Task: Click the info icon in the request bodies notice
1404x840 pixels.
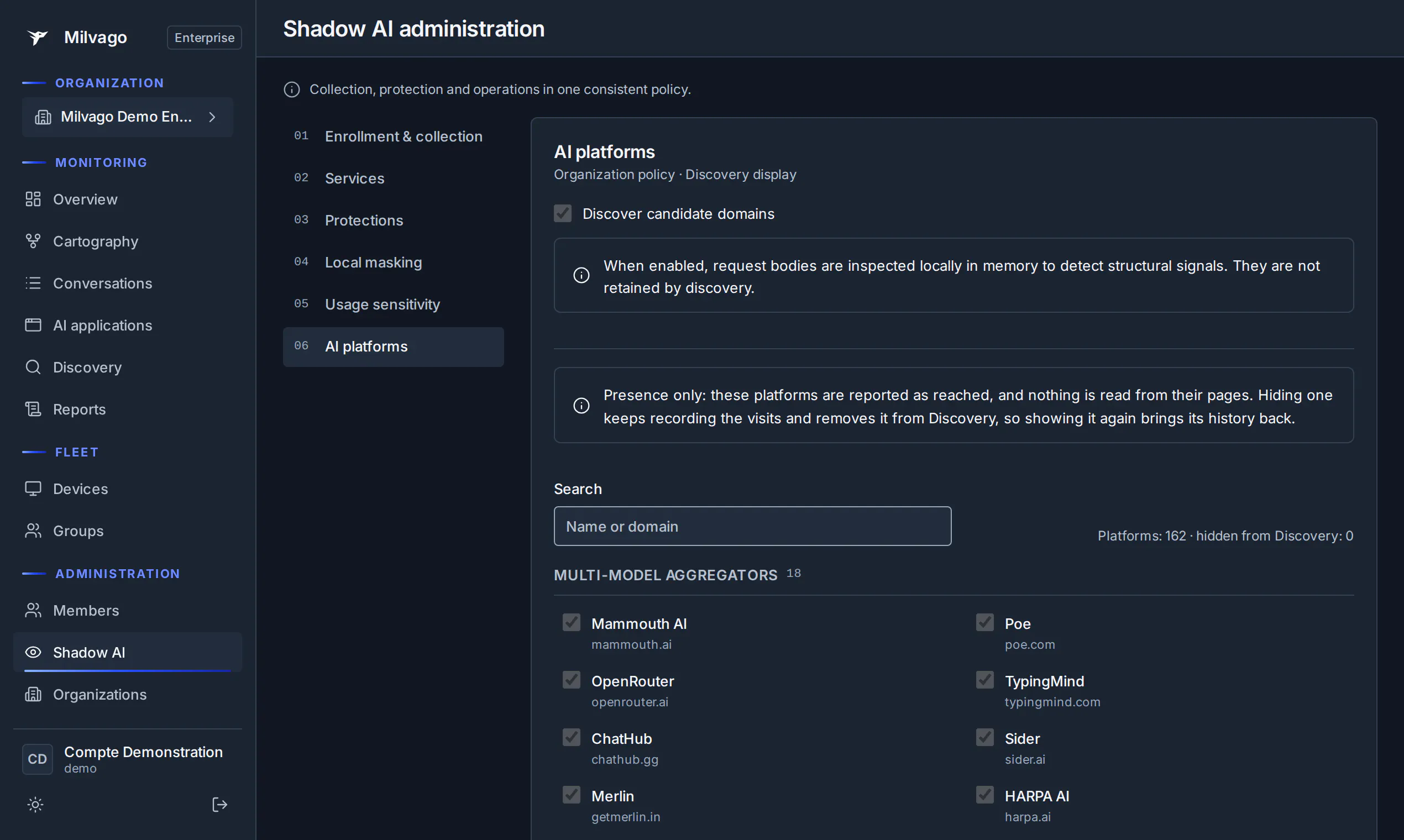Action: click(581, 276)
